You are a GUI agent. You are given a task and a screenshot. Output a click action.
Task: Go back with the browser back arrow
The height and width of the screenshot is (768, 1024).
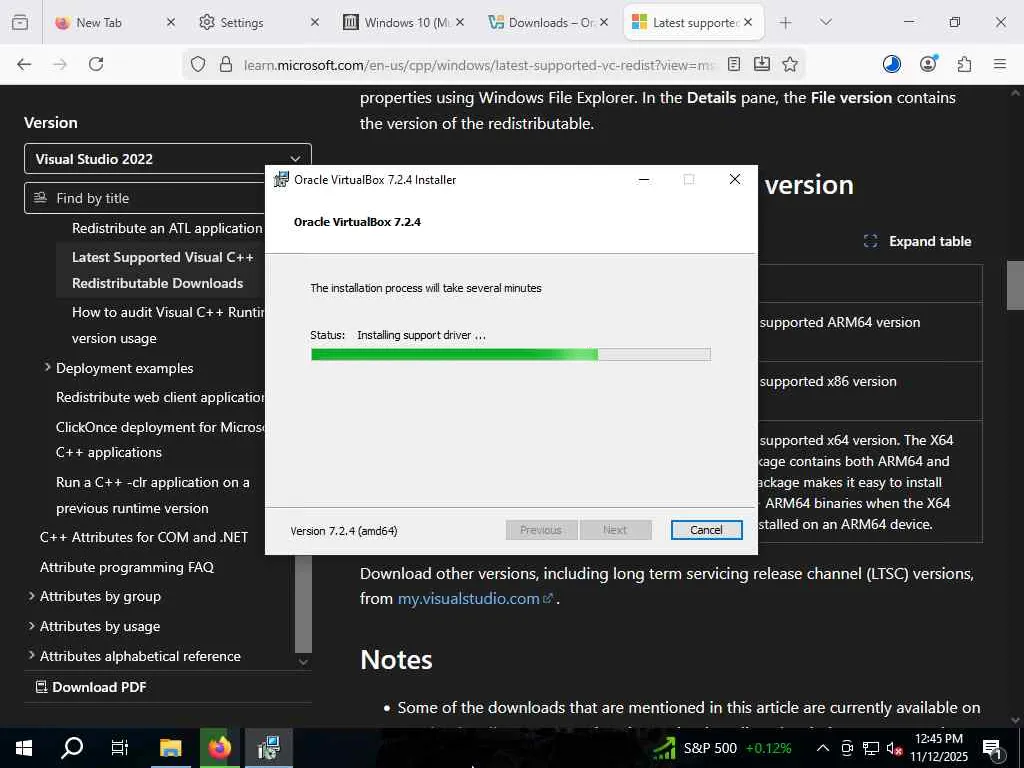24,64
